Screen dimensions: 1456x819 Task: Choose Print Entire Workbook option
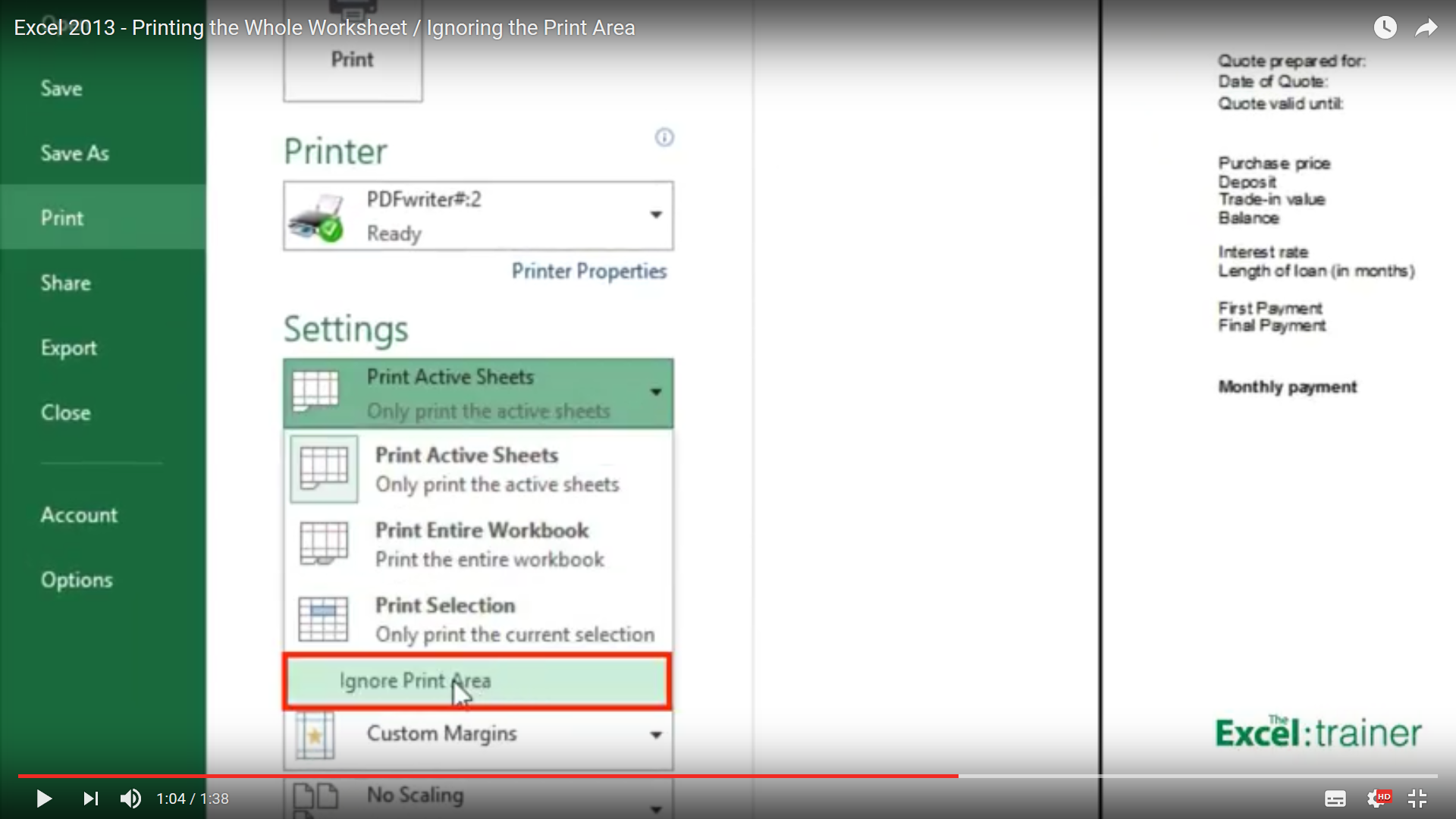[479, 544]
